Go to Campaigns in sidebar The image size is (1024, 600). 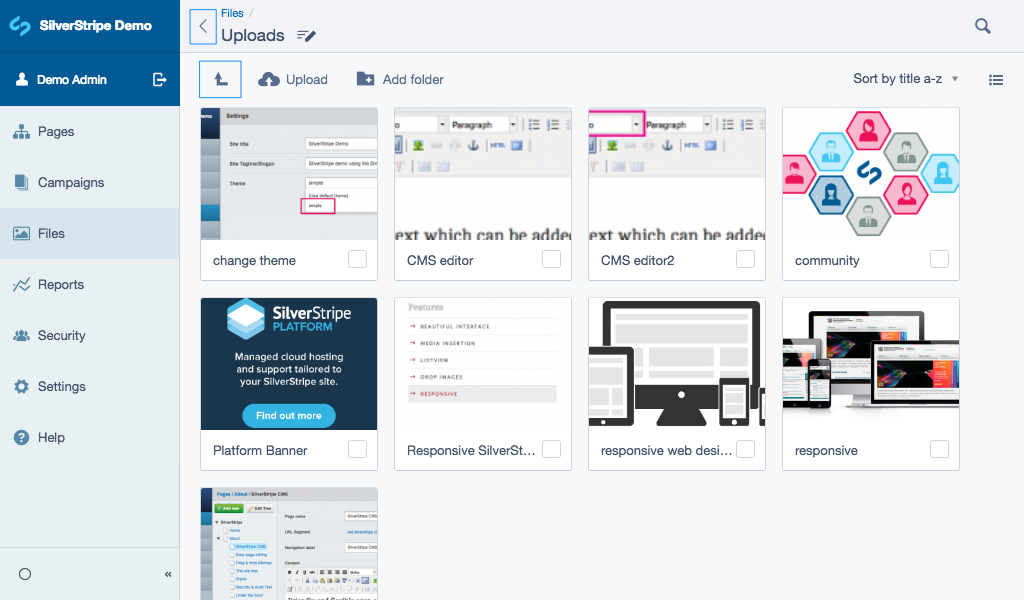(70, 183)
